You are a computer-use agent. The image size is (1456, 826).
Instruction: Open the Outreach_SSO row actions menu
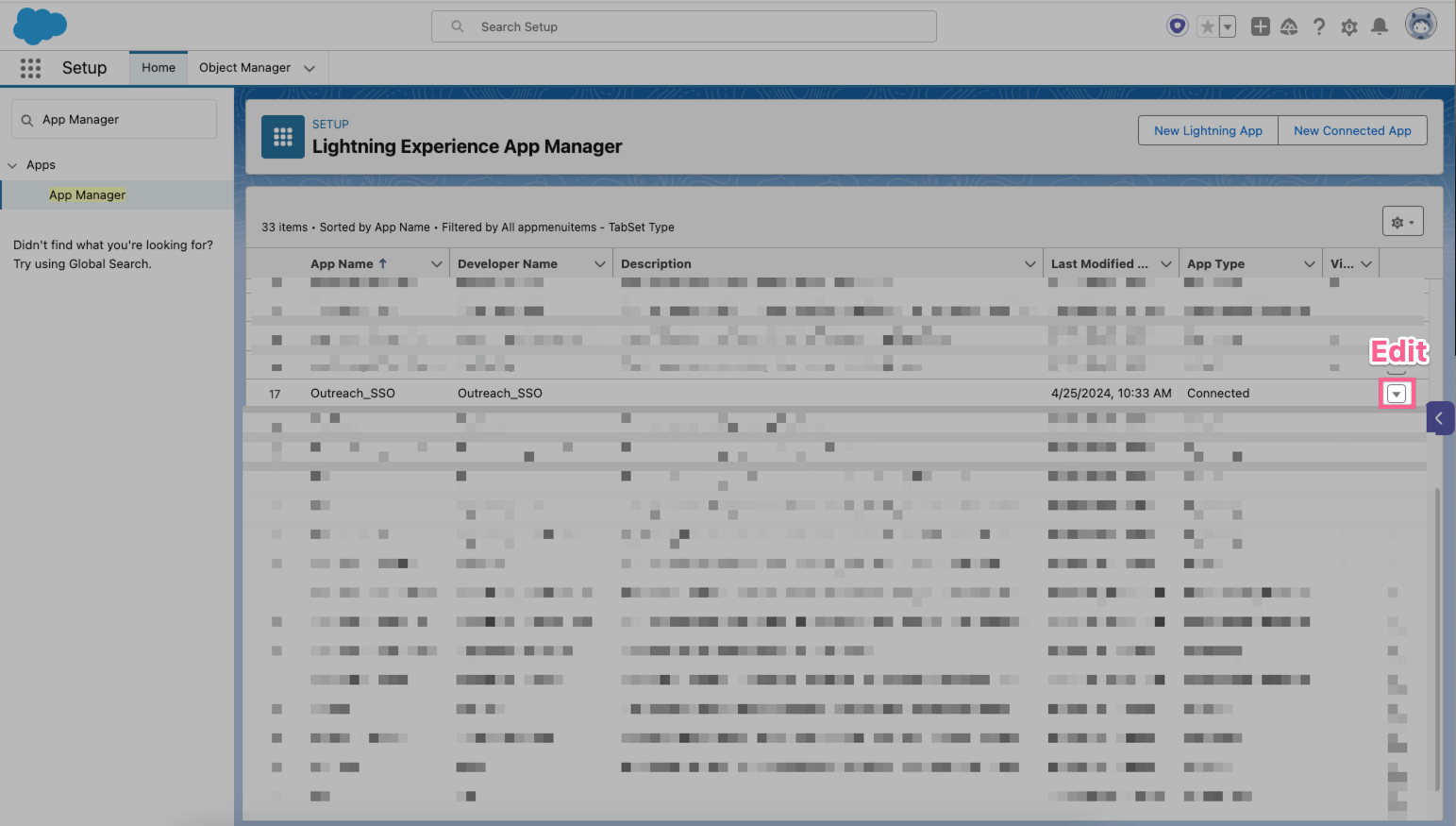point(1397,393)
